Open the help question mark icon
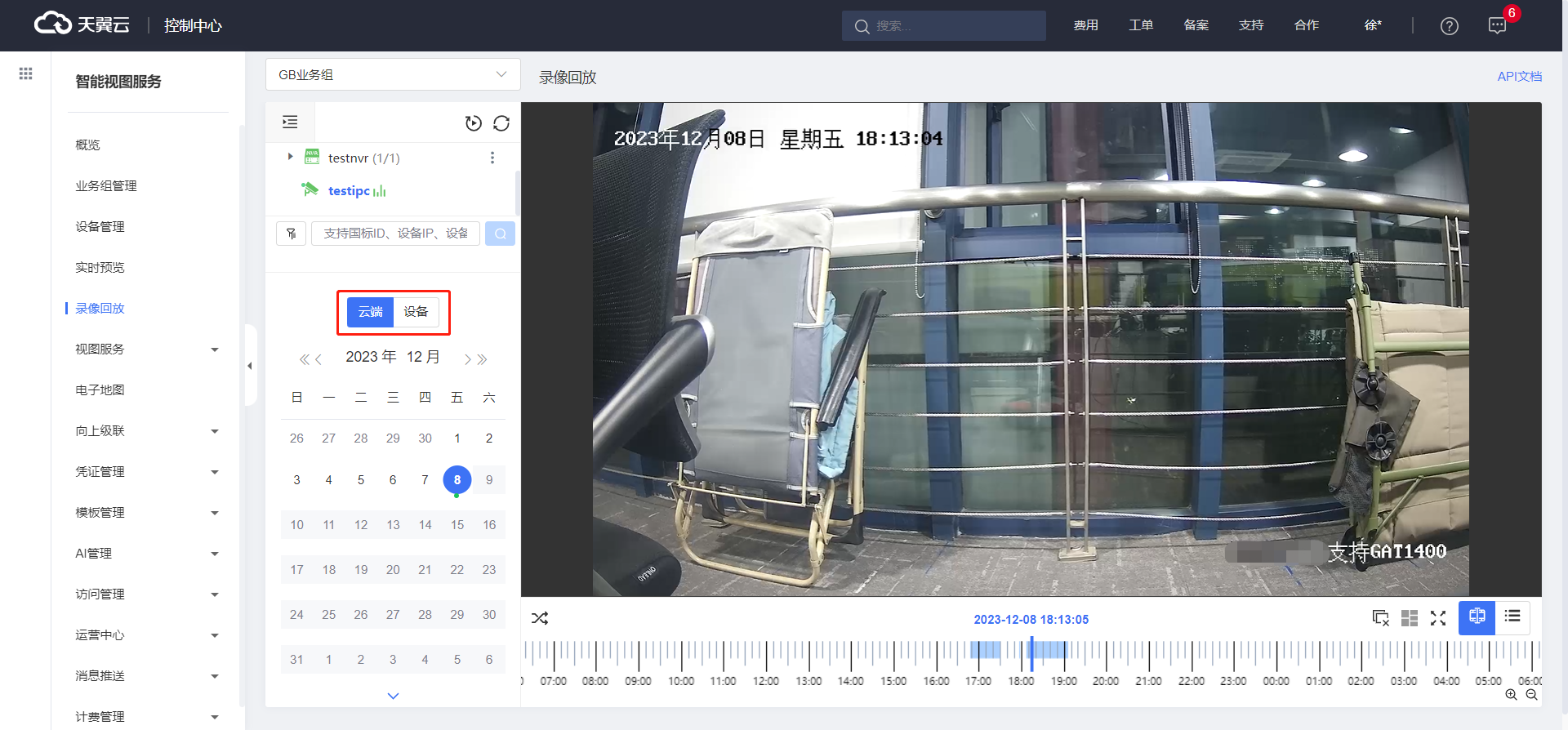Screen dimensions: 1568x730 pyautogui.click(x=1449, y=26)
